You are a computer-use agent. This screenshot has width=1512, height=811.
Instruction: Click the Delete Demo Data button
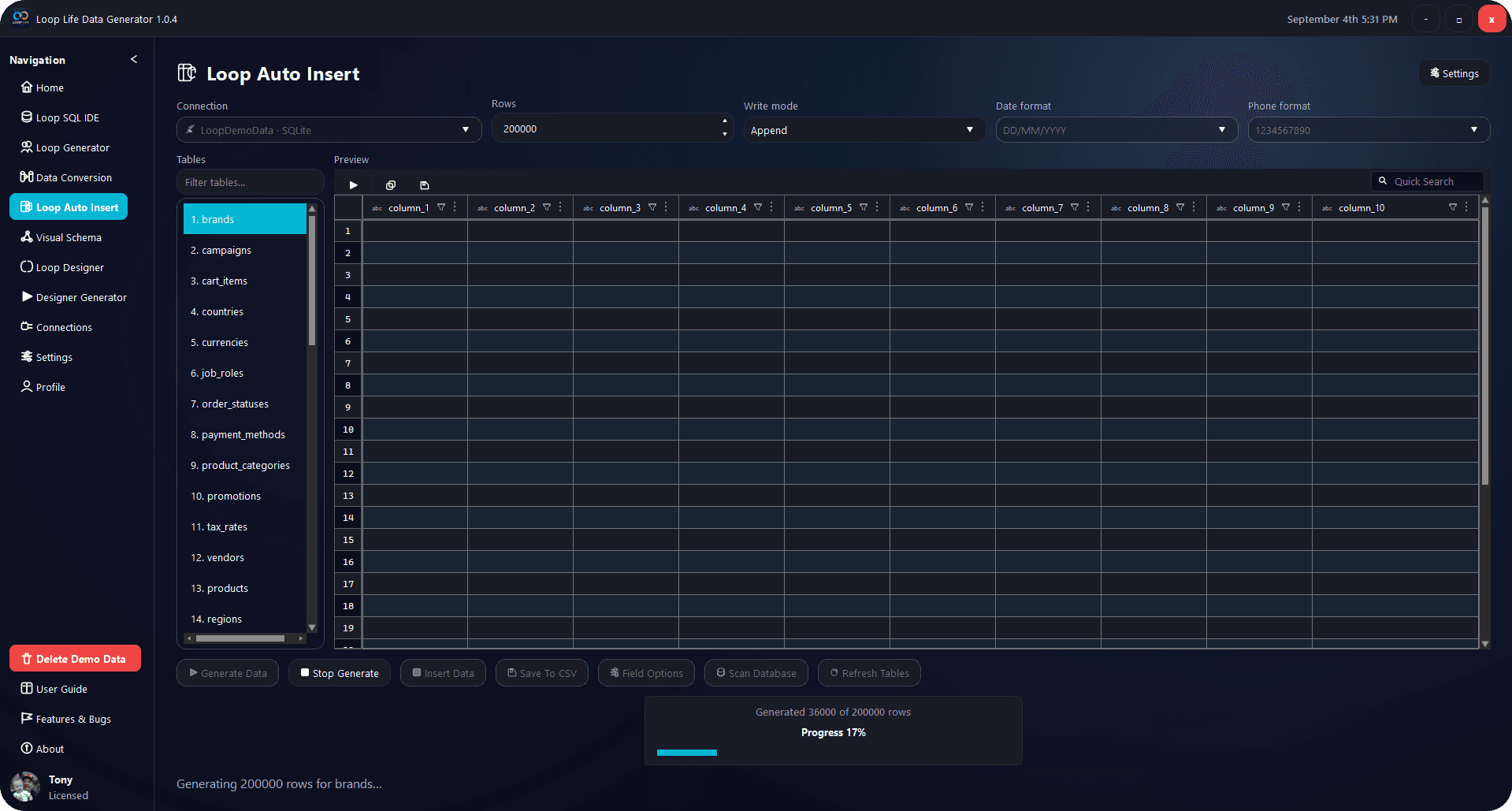tap(75, 658)
